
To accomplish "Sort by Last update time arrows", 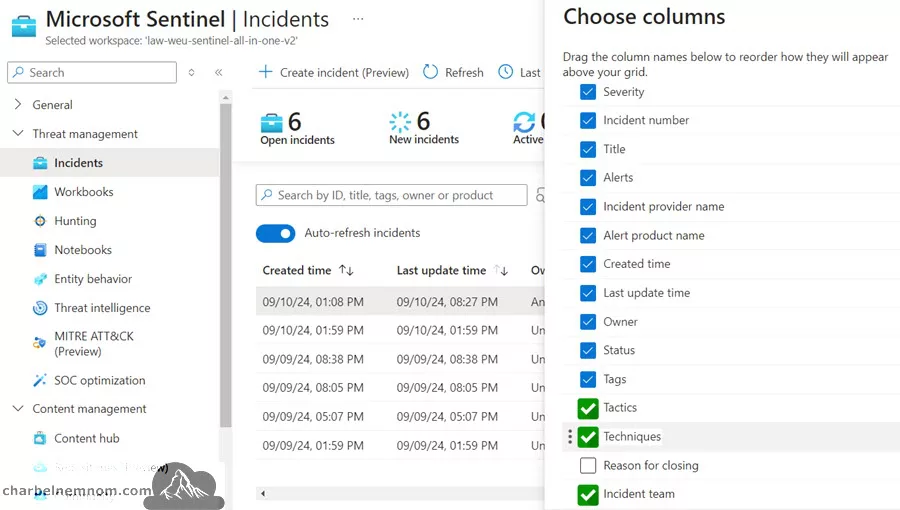I will pos(501,270).
